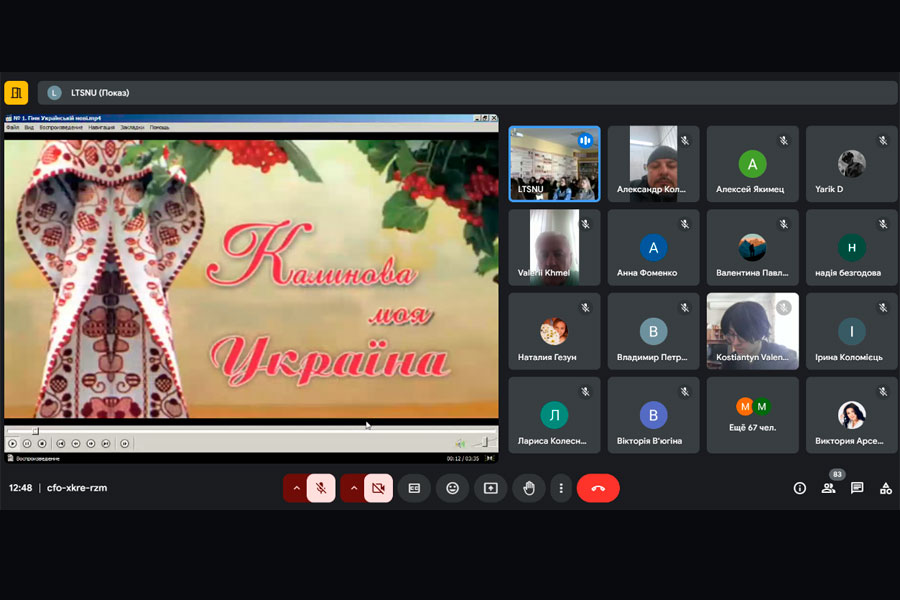Leave the call with red hang-up button
This screenshot has height=600, width=900.
tap(598, 488)
